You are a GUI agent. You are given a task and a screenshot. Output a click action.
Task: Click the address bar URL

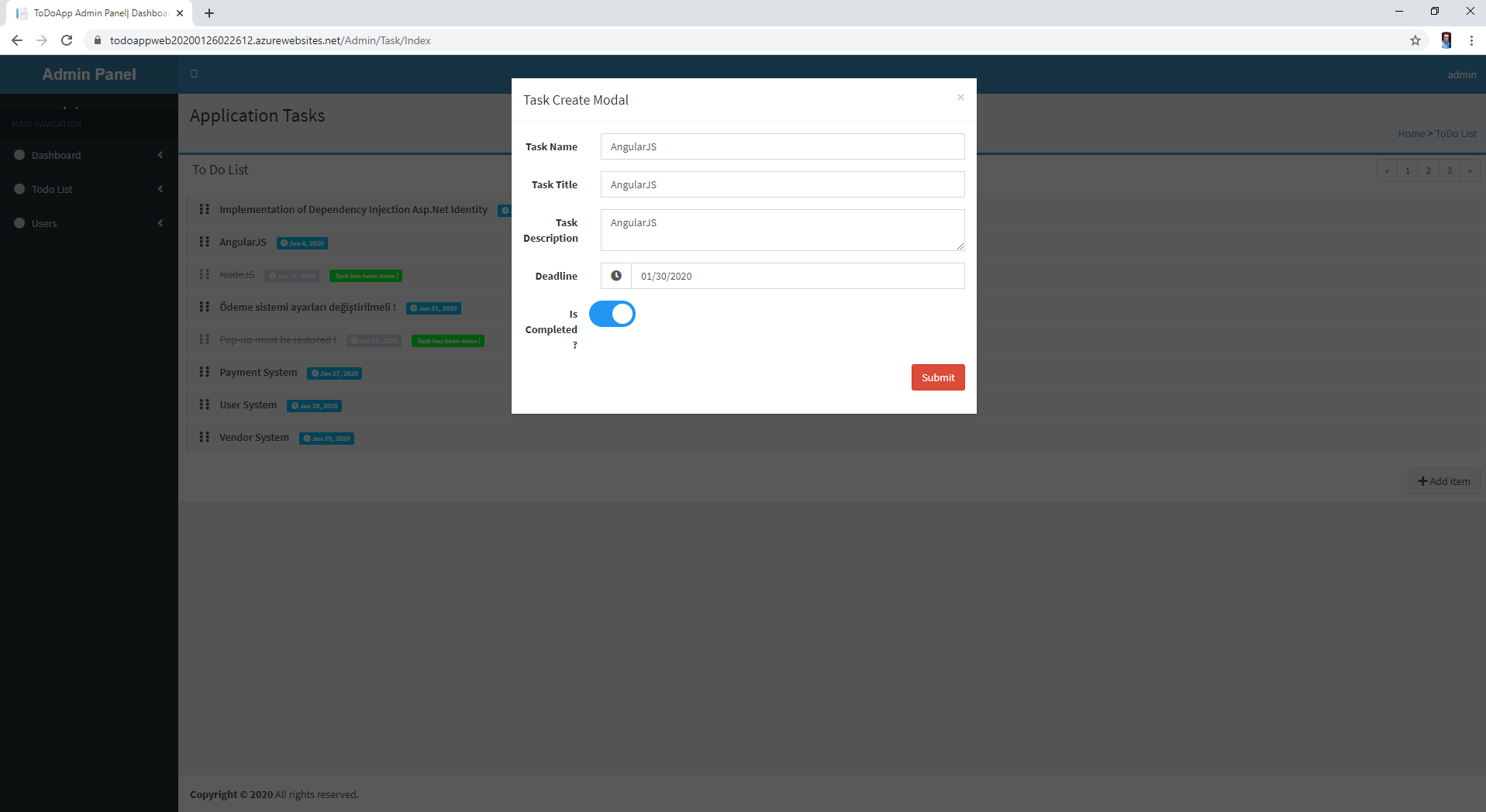click(x=270, y=40)
